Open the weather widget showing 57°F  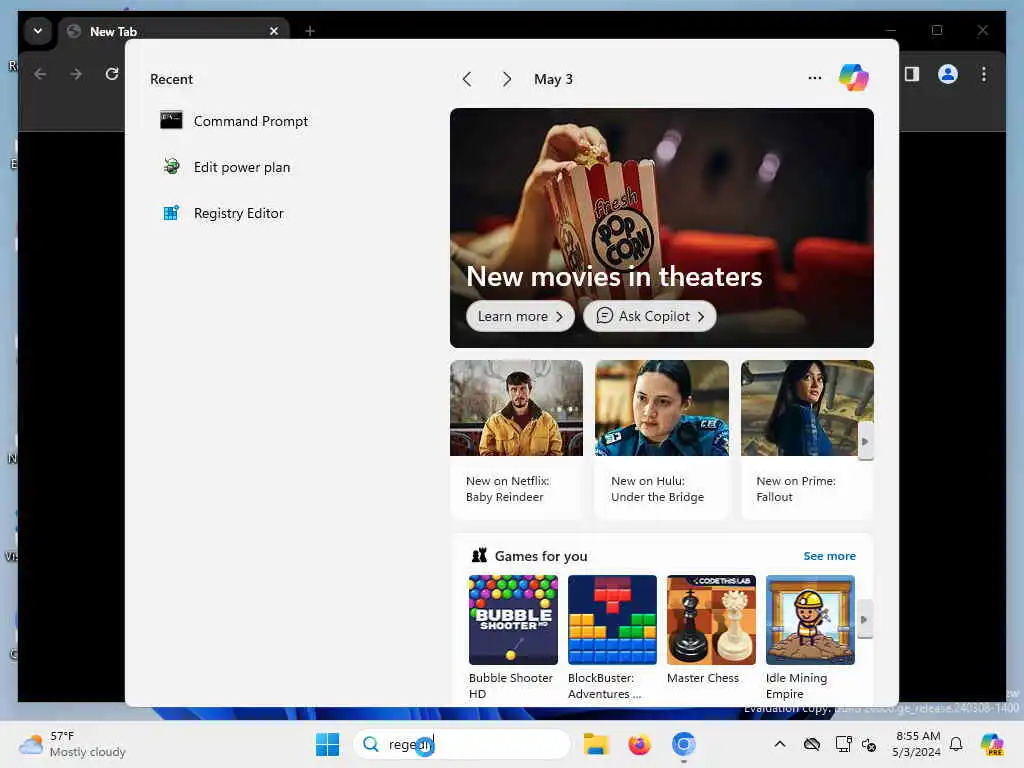pos(72,744)
